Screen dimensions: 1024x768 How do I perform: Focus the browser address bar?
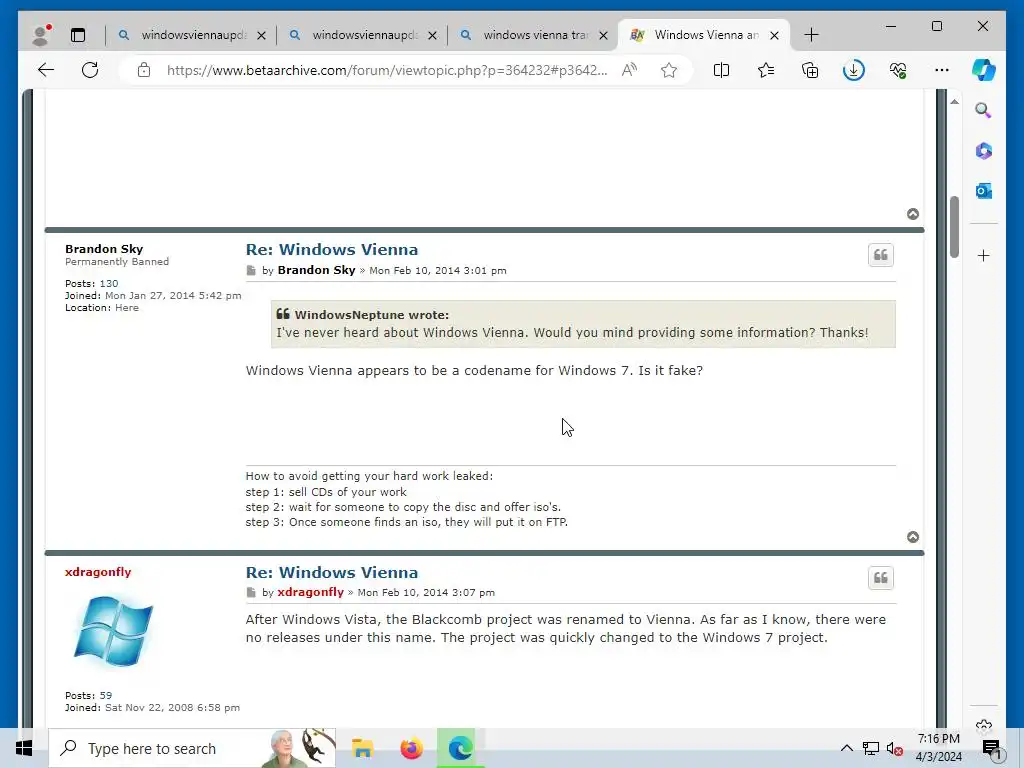pos(387,70)
